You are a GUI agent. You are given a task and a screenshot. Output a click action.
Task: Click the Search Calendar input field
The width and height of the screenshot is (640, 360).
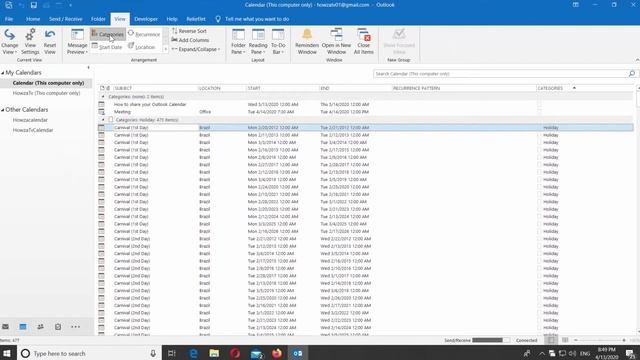(x=500, y=74)
